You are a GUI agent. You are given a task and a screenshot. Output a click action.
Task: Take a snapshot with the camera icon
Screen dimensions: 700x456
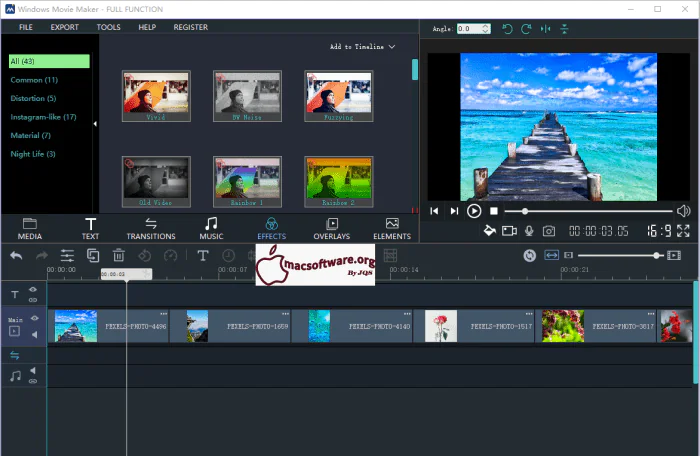point(549,230)
